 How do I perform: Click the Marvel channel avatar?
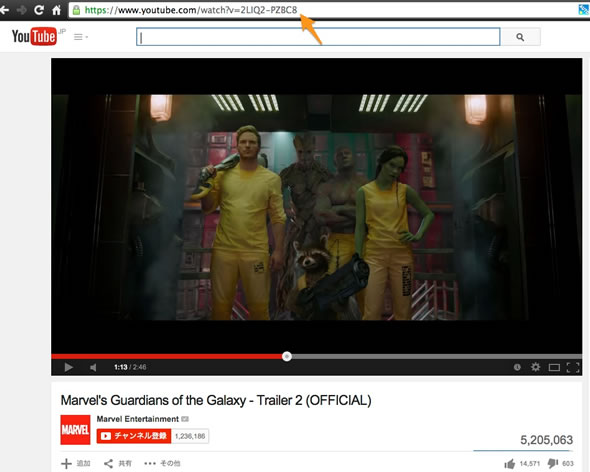pos(75,430)
